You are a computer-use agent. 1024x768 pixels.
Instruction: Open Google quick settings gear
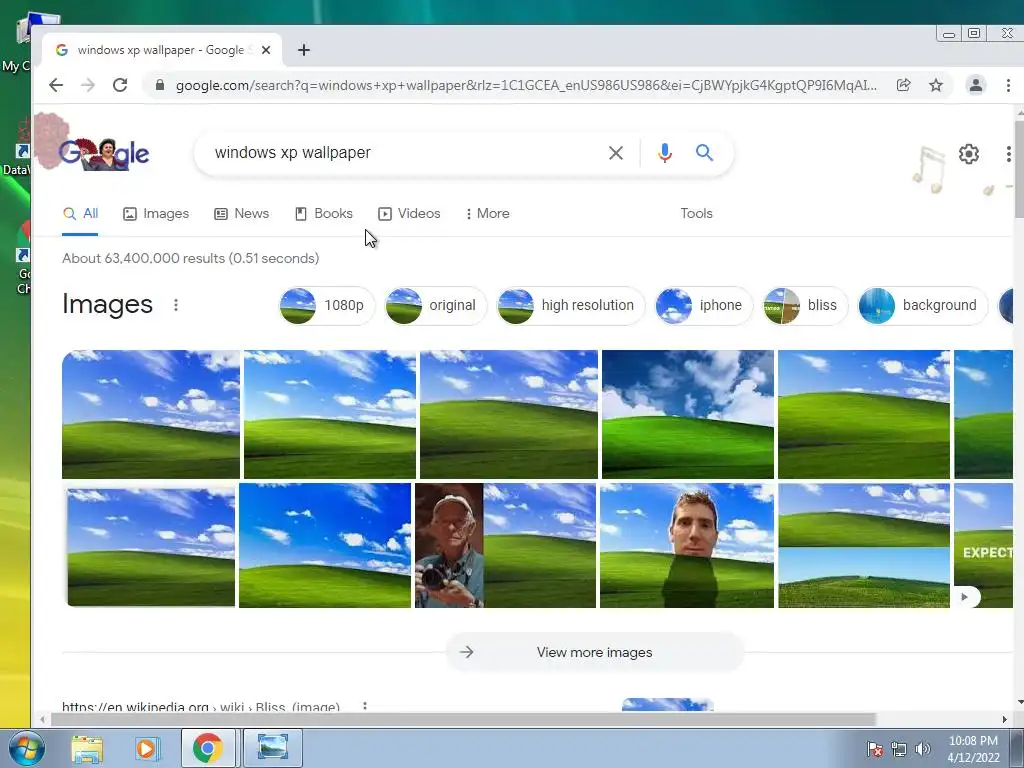[x=968, y=154]
